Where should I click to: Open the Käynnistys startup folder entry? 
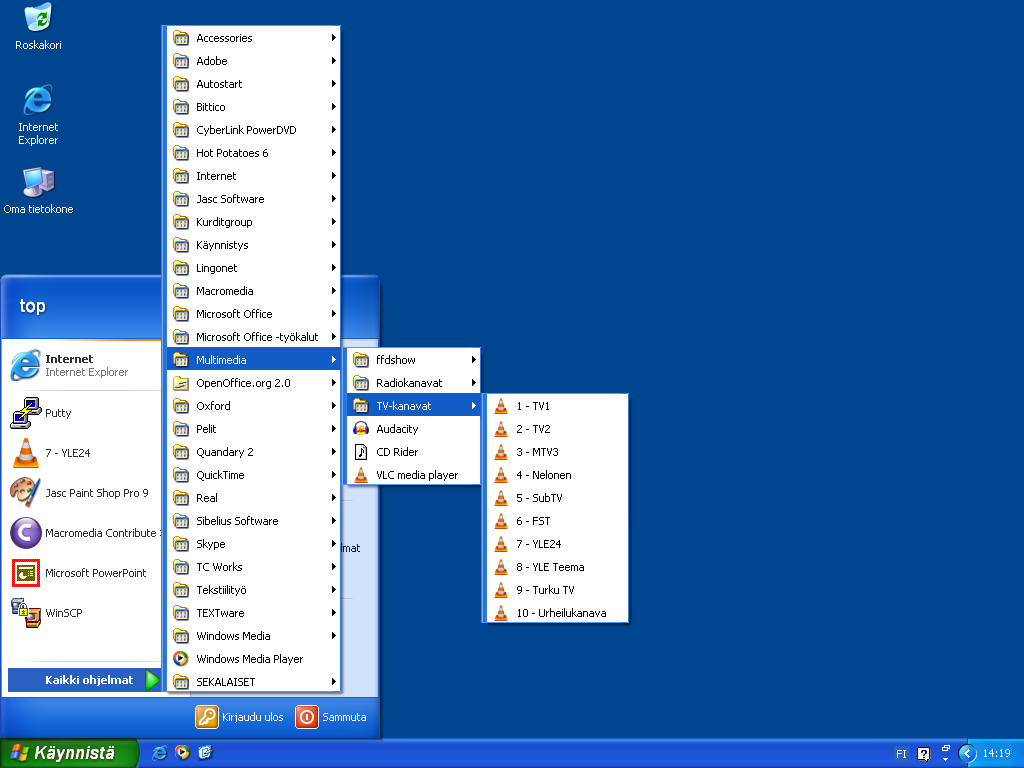253,245
